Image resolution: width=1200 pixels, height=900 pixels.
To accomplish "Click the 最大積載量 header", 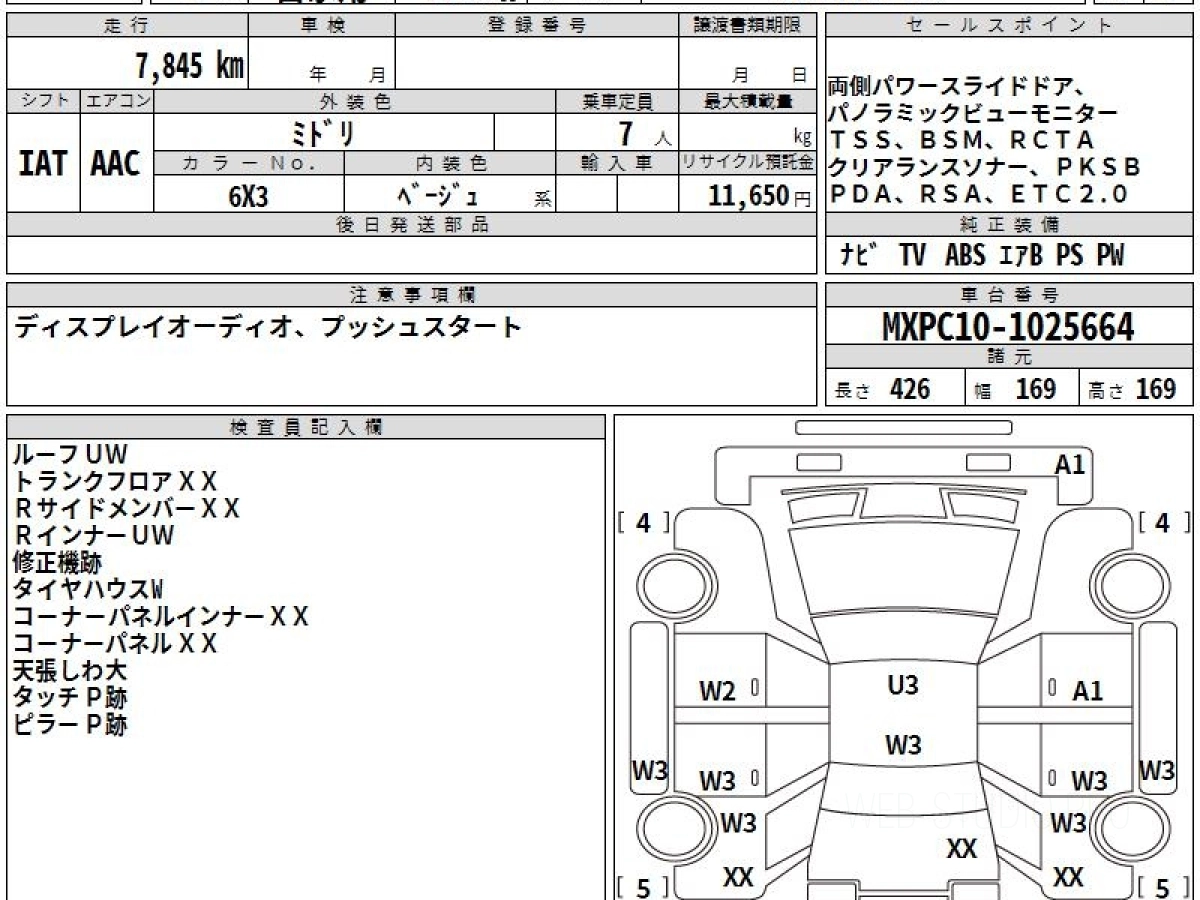I will [x=747, y=101].
